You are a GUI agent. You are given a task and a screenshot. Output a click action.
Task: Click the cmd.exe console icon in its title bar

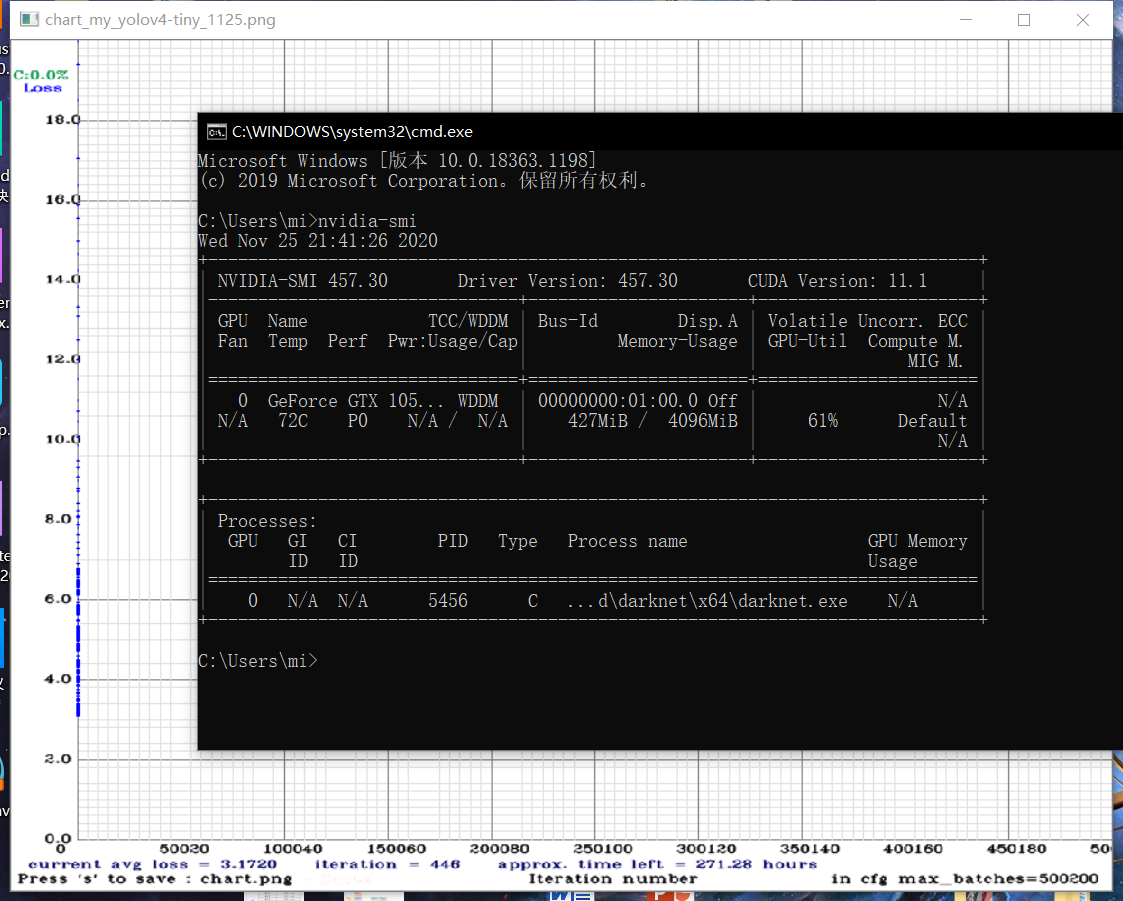click(216, 132)
